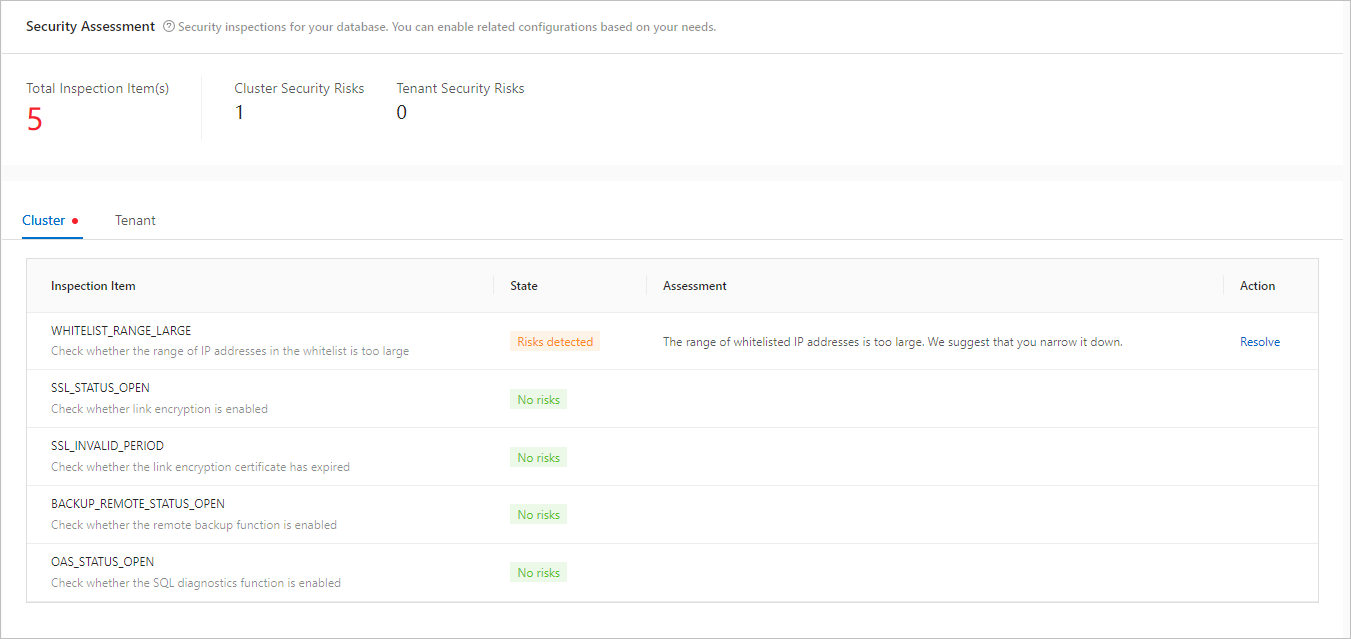Click the Security Assessment page title
Screen dimensions: 1351x639
[90, 27]
